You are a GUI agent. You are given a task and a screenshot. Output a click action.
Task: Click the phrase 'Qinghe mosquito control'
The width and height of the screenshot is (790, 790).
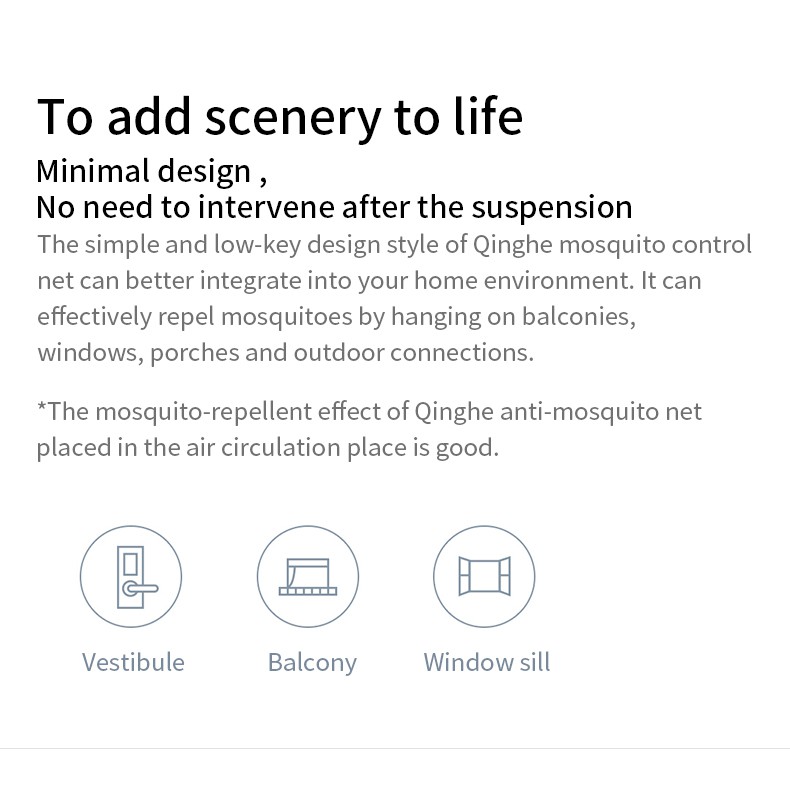[x=613, y=245]
